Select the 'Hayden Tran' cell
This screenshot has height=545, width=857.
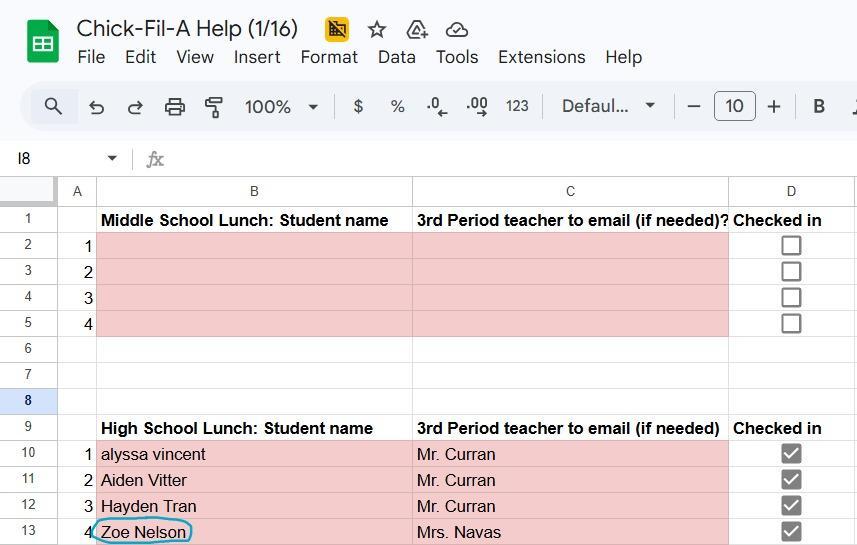pos(254,506)
